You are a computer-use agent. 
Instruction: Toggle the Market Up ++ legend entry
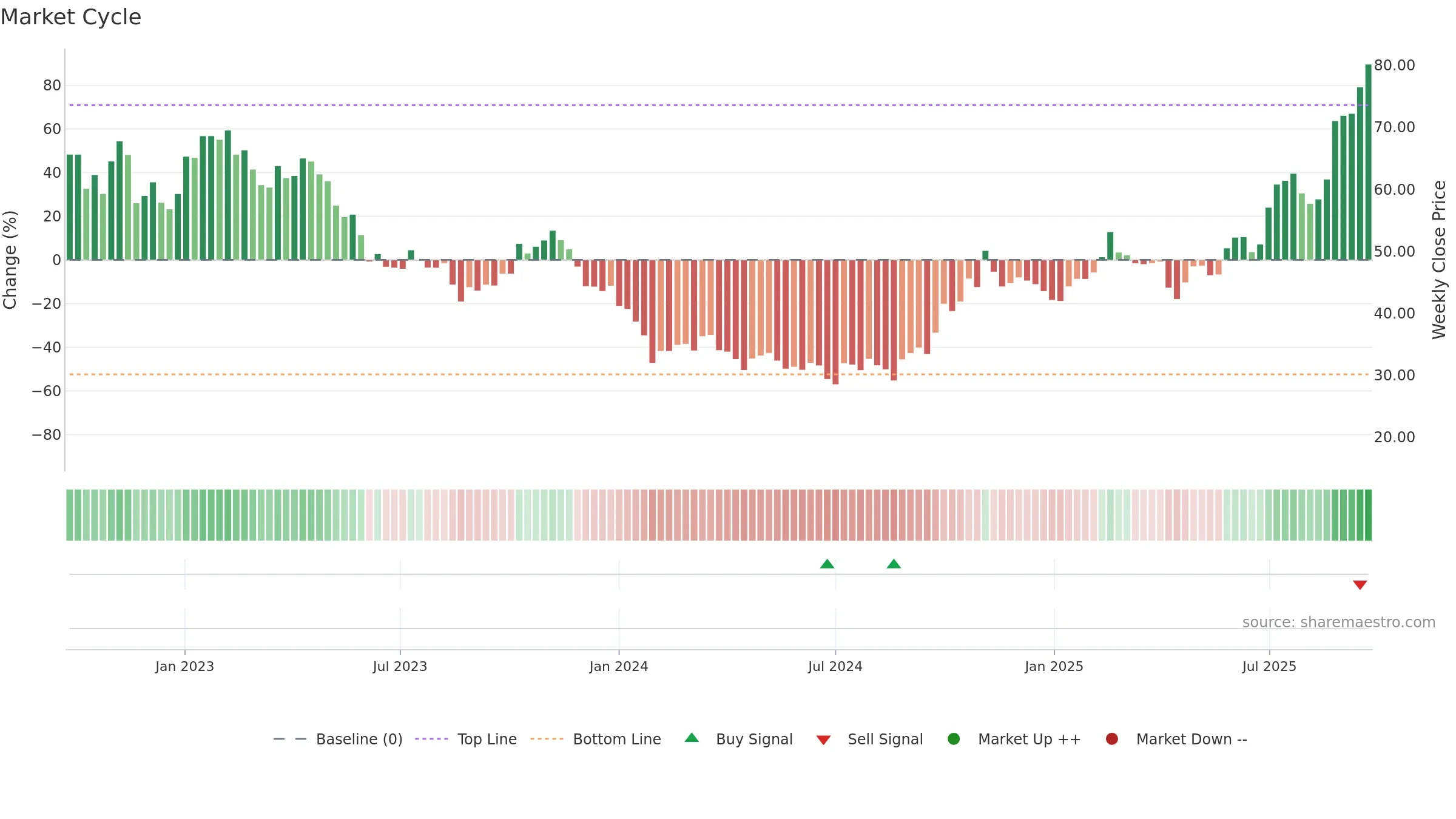pos(1014,739)
